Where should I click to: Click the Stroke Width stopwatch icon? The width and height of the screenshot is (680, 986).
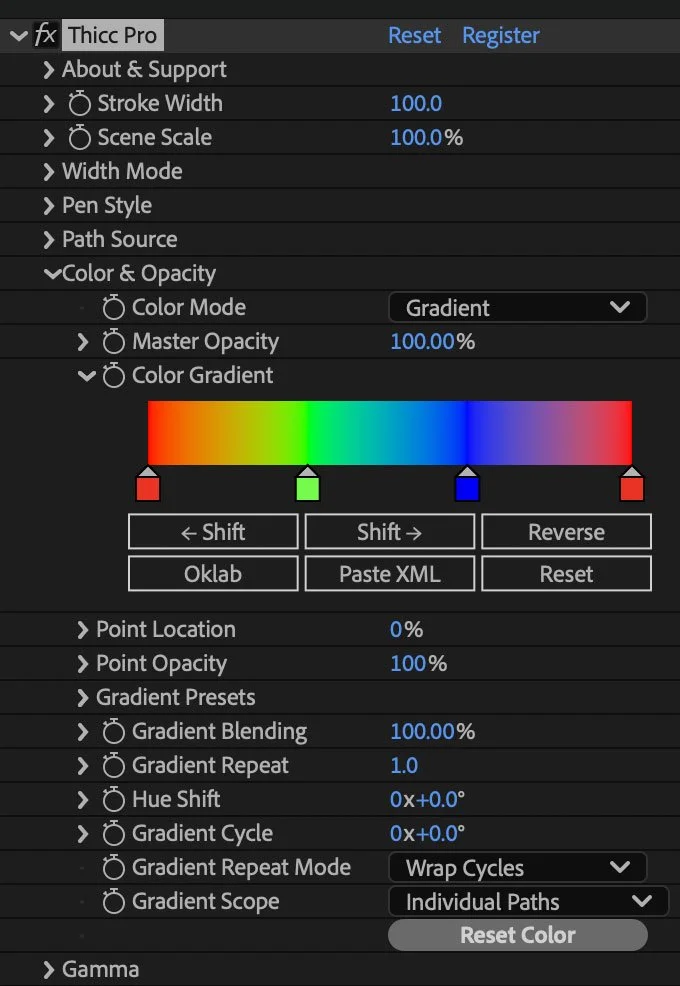79,103
